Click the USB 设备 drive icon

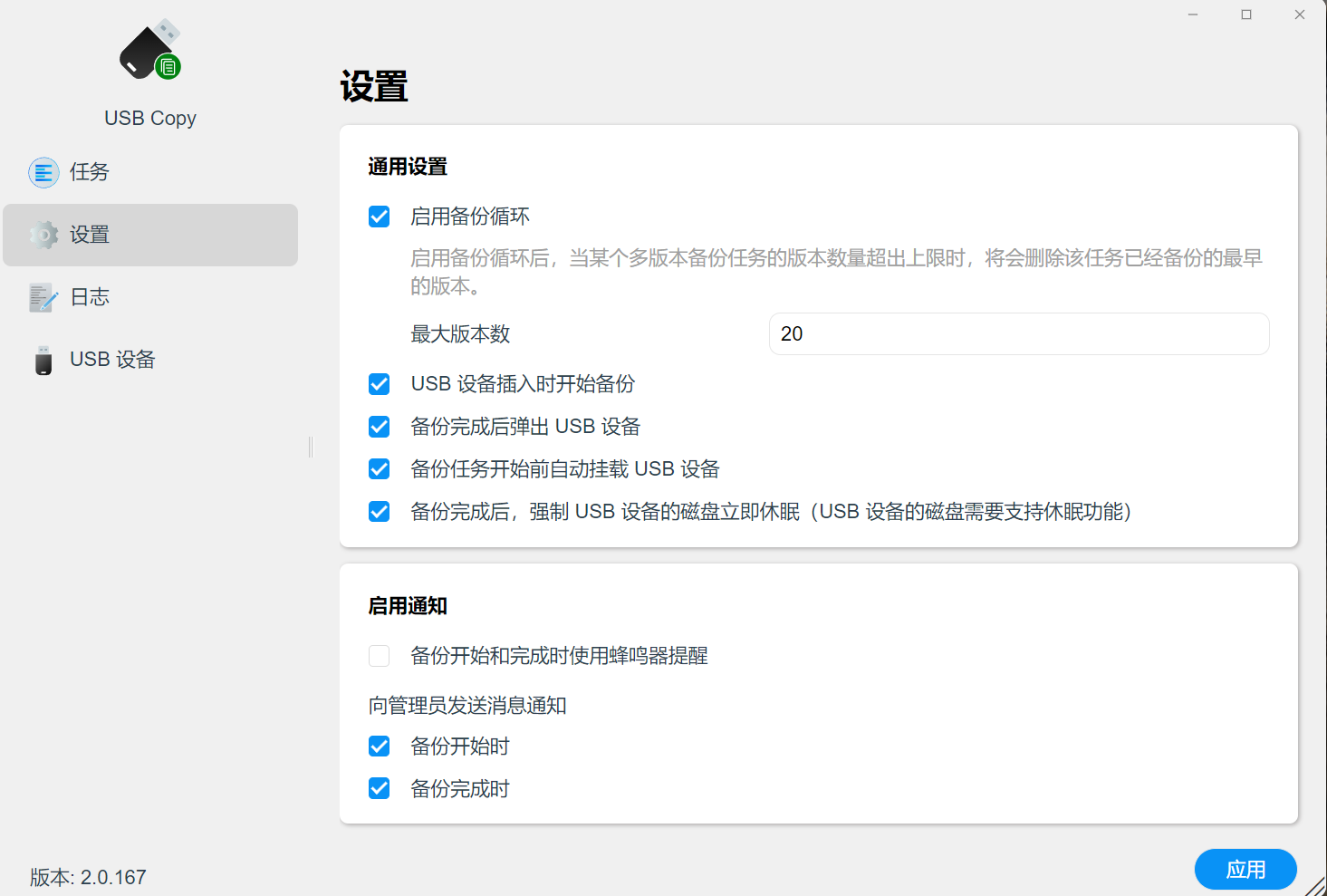43,360
